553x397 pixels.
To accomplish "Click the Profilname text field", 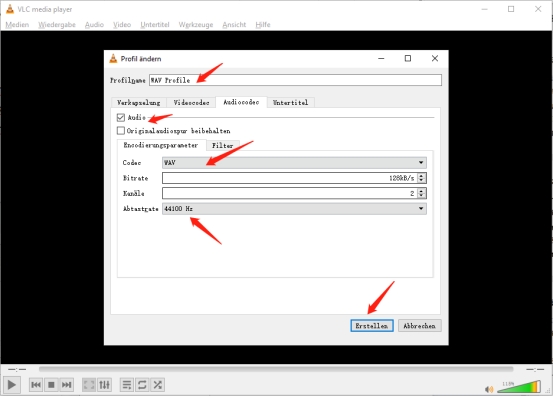I will [x=295, y=80].
